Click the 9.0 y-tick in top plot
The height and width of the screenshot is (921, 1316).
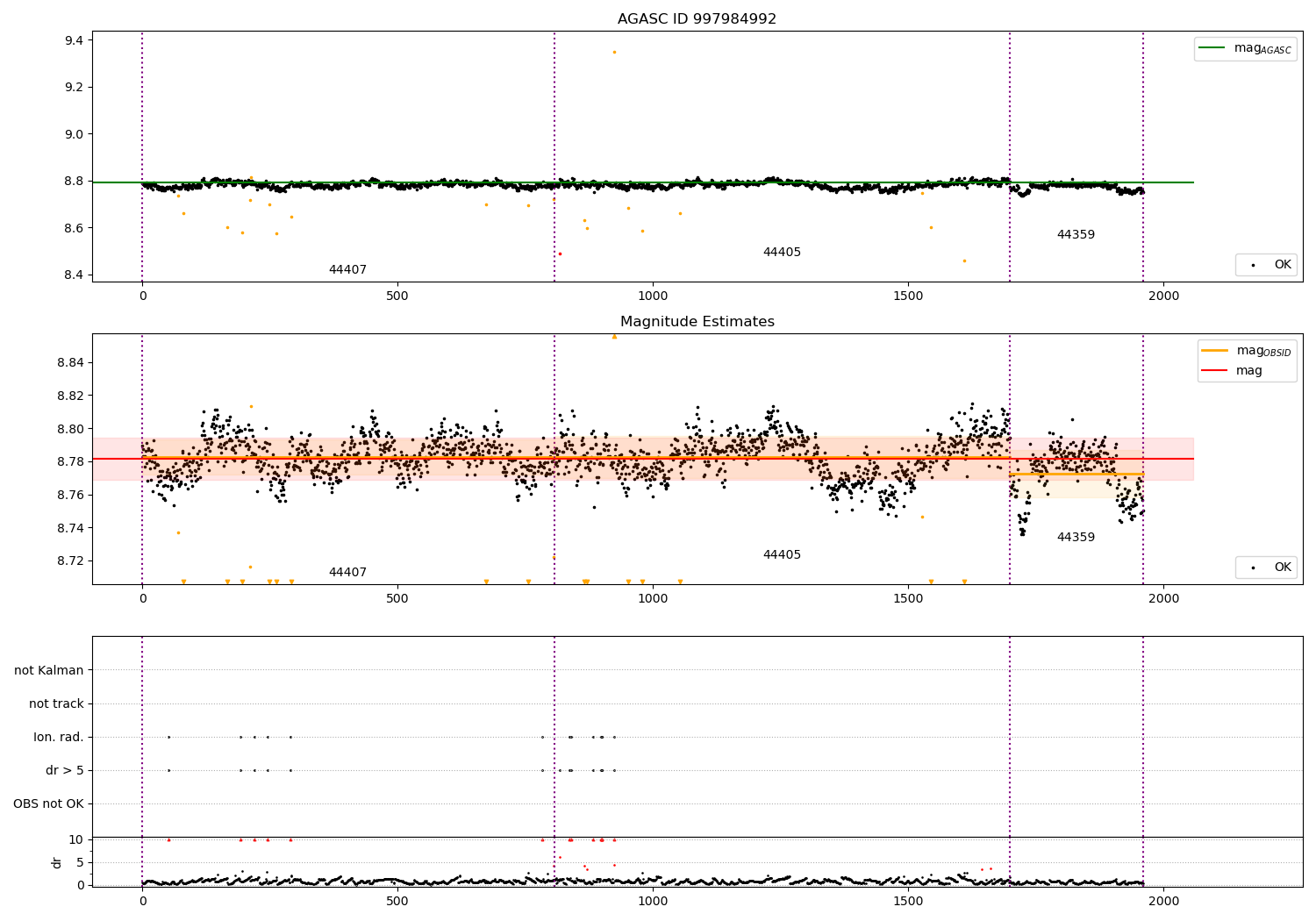[x=74, y=134]
